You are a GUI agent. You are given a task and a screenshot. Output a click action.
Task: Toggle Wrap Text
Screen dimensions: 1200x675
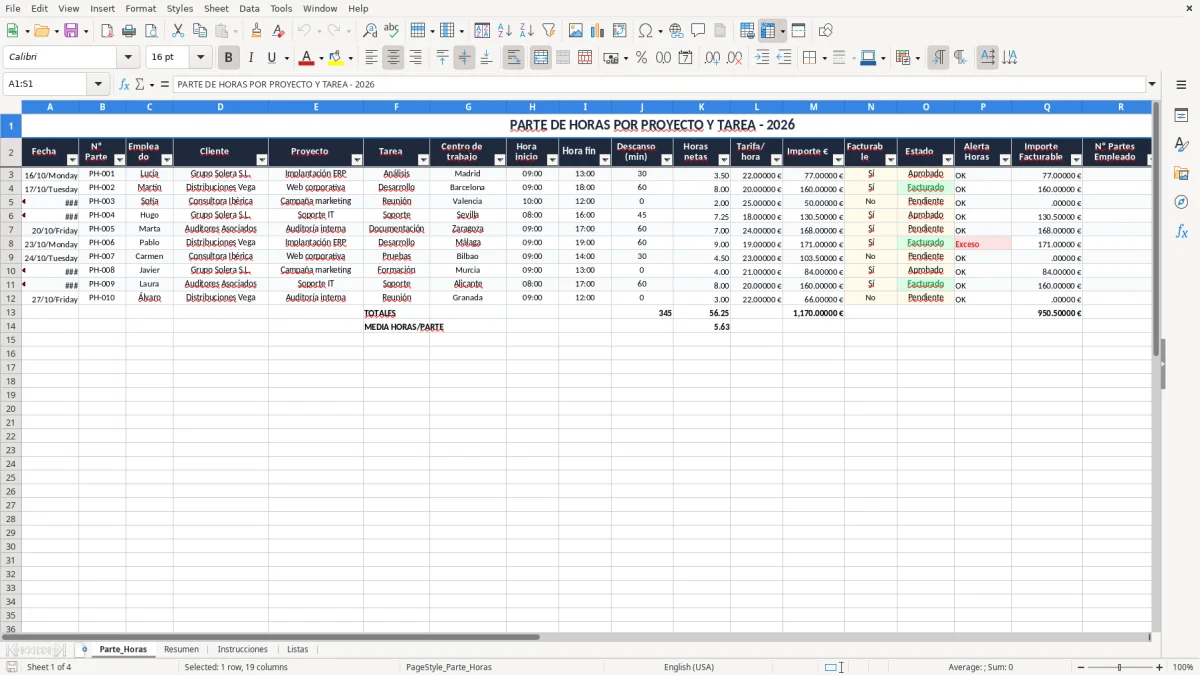click(513, 58)
